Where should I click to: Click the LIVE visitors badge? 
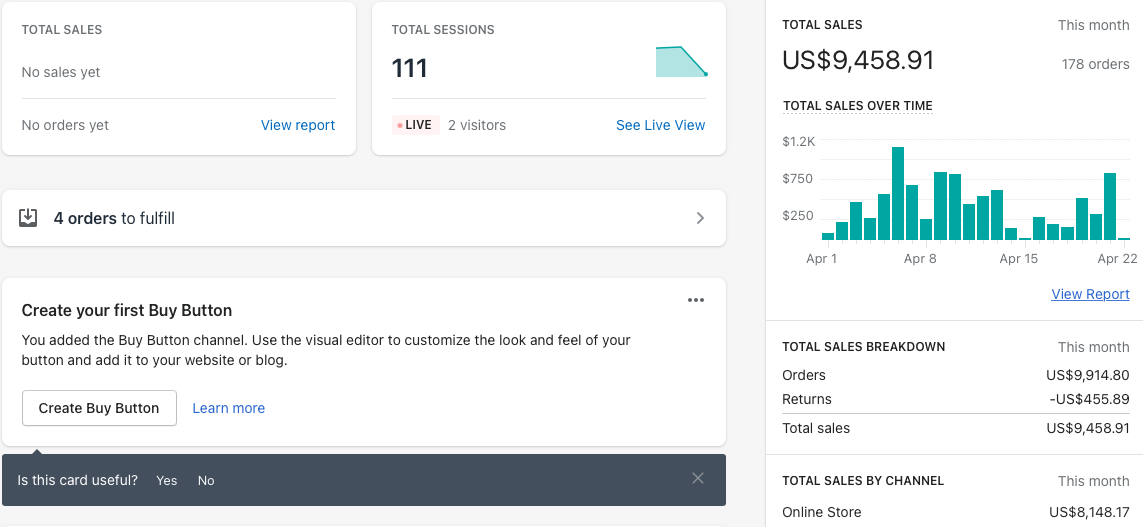(416, 125)
